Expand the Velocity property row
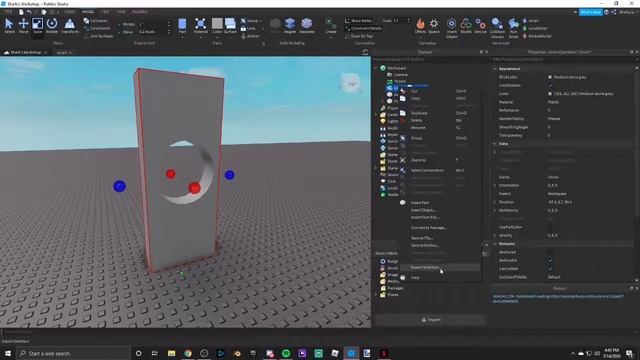 point(495,236)
